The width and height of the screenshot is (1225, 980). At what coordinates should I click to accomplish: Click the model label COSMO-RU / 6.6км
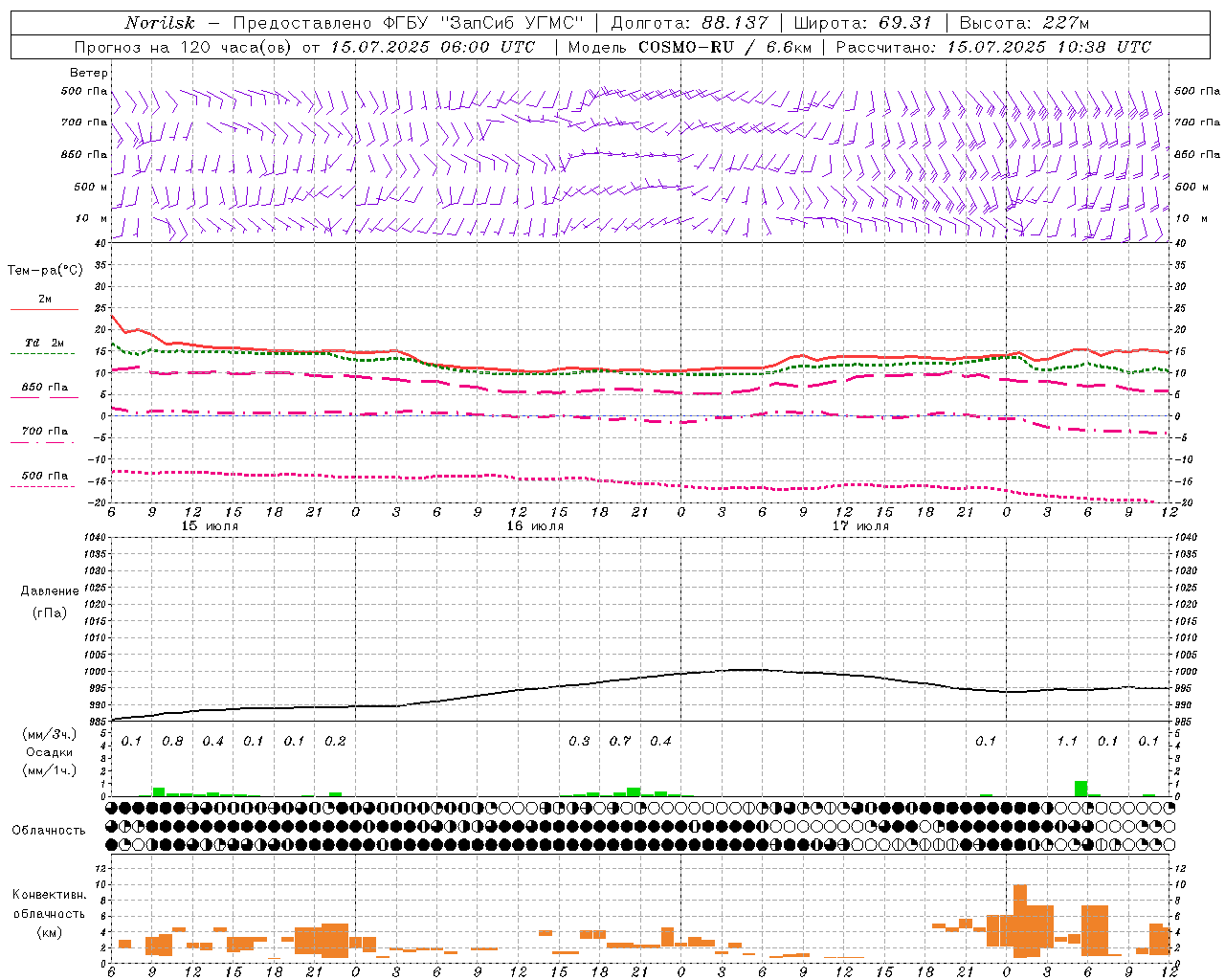tap(724, 47)
